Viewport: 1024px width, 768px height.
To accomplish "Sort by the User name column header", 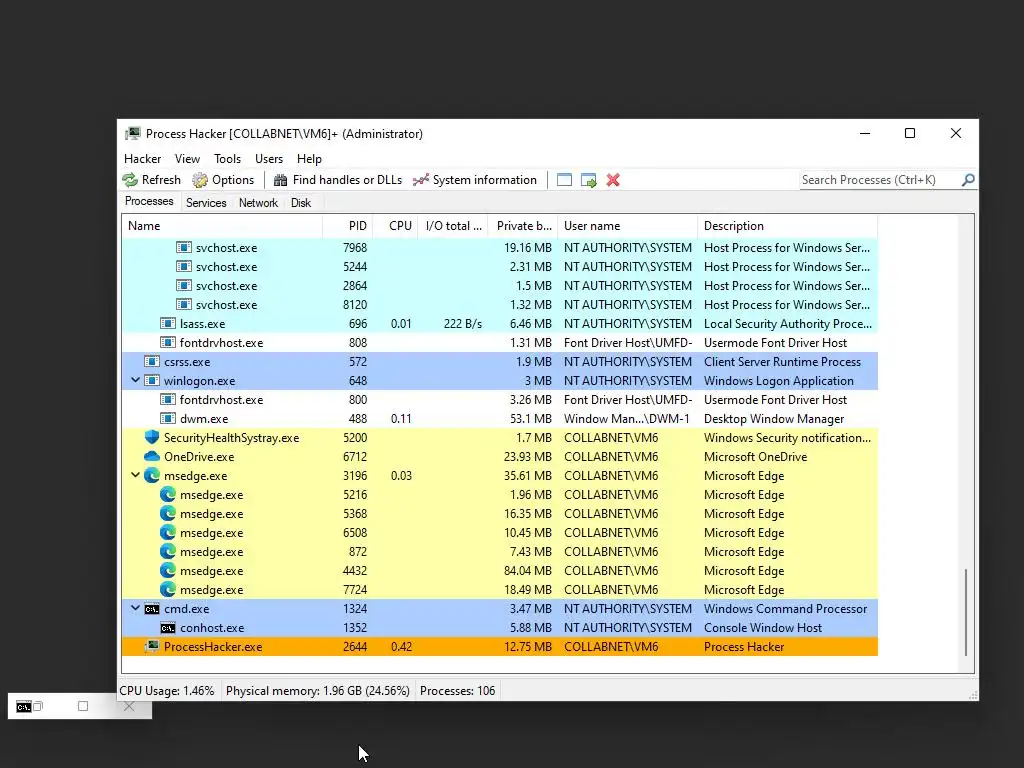I will coord(628,226).
